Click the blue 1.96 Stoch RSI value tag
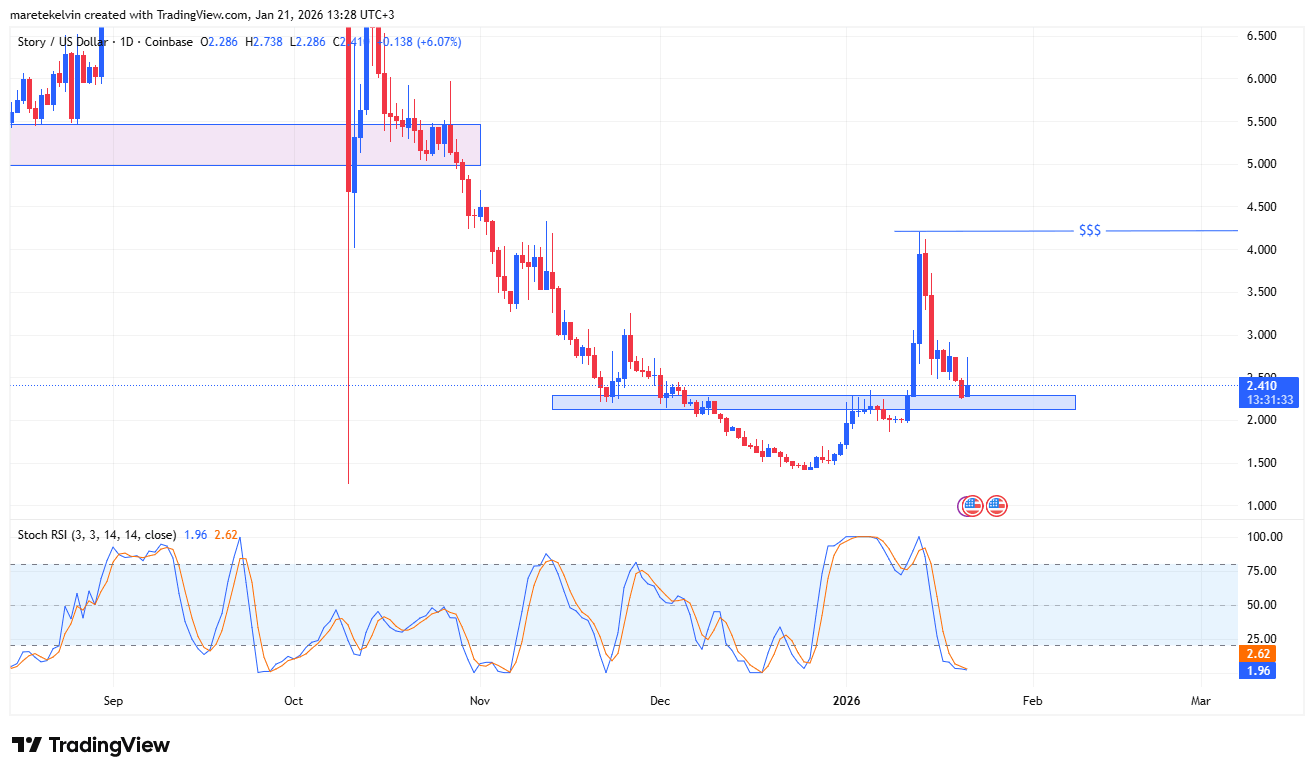Image resolution: width=1314 pixels, height=775 pixels. (1258, 671)
